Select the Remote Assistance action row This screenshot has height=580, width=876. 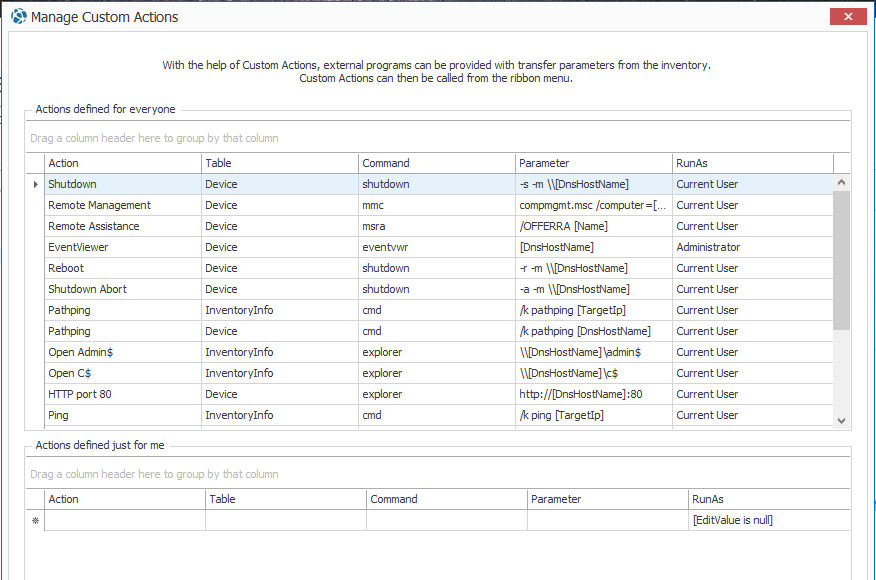[x=94, y=226]
